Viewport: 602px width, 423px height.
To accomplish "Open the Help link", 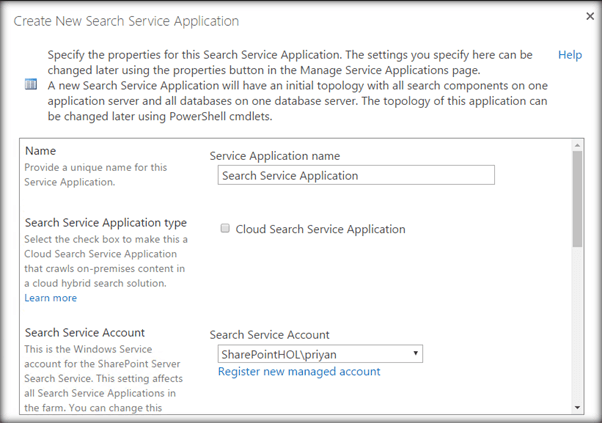I will point(570,55).
